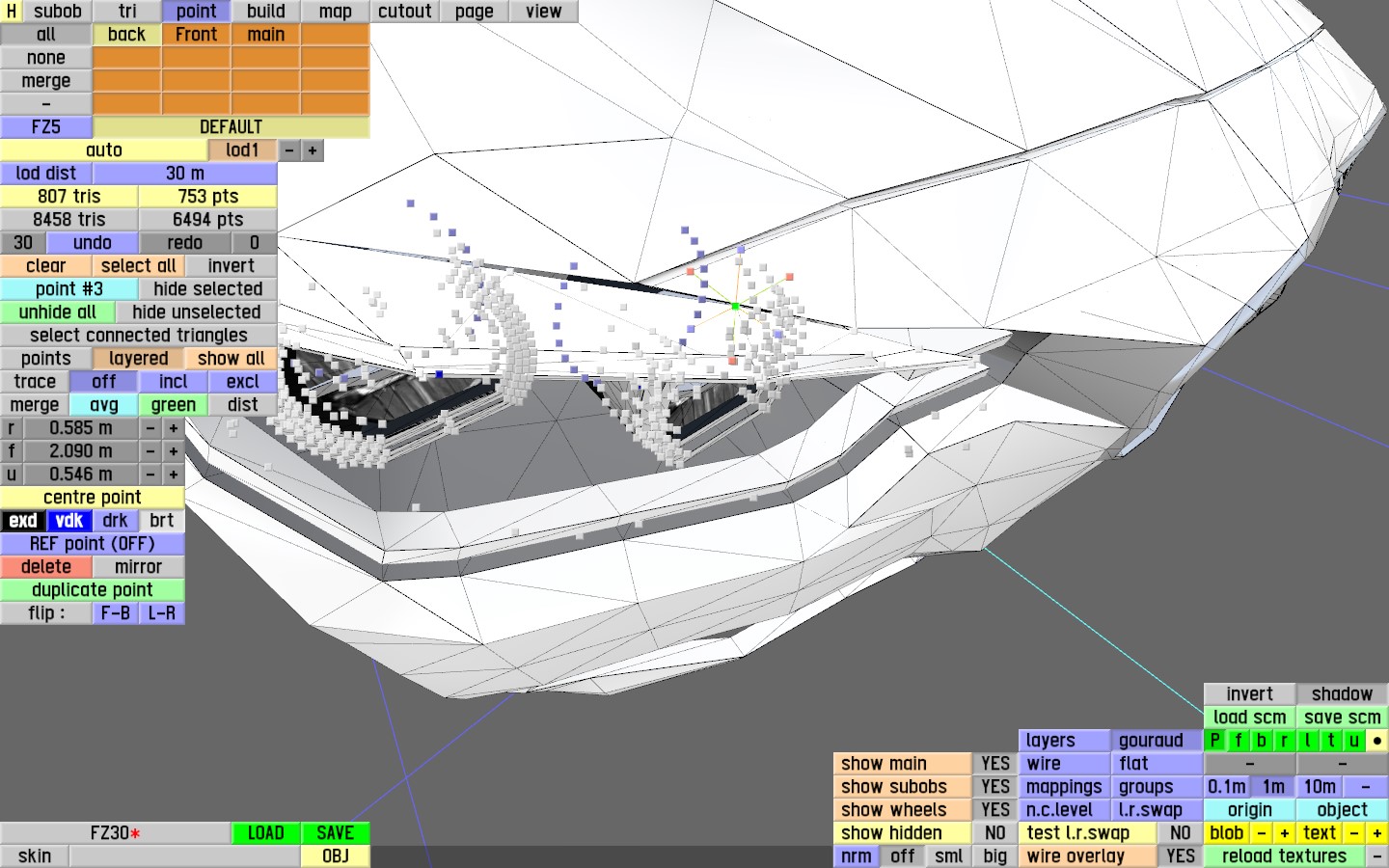Image resolution: width=1389 pixels, height=868 pixels.
Task: Select the orange main layer cell
Action: (266, 35)
